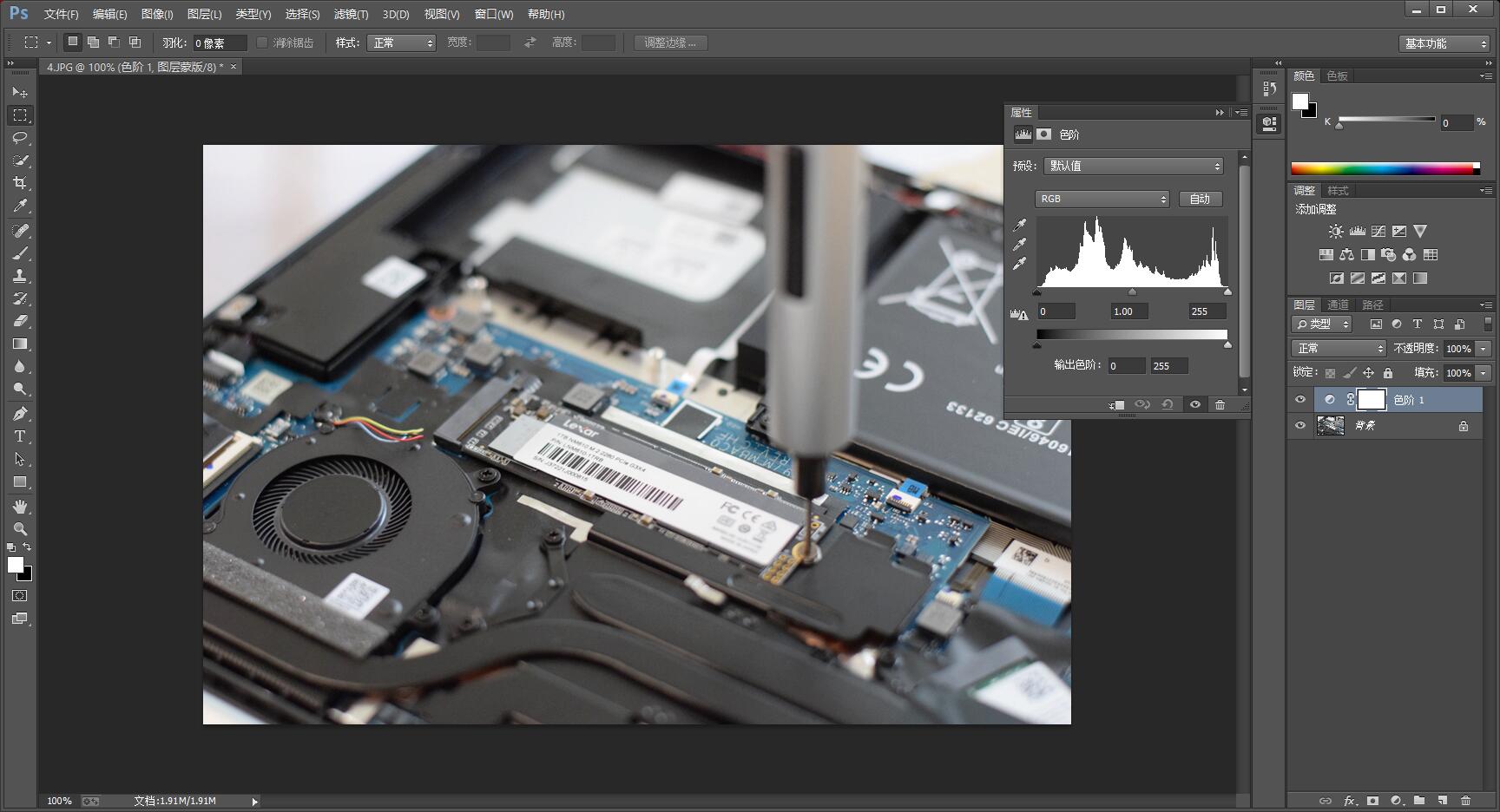This screenshot has height=812, width=1500.
Task: Enable the 消除锯齿 checkbox
Action: pyautogui.click(x=263, y=42)
